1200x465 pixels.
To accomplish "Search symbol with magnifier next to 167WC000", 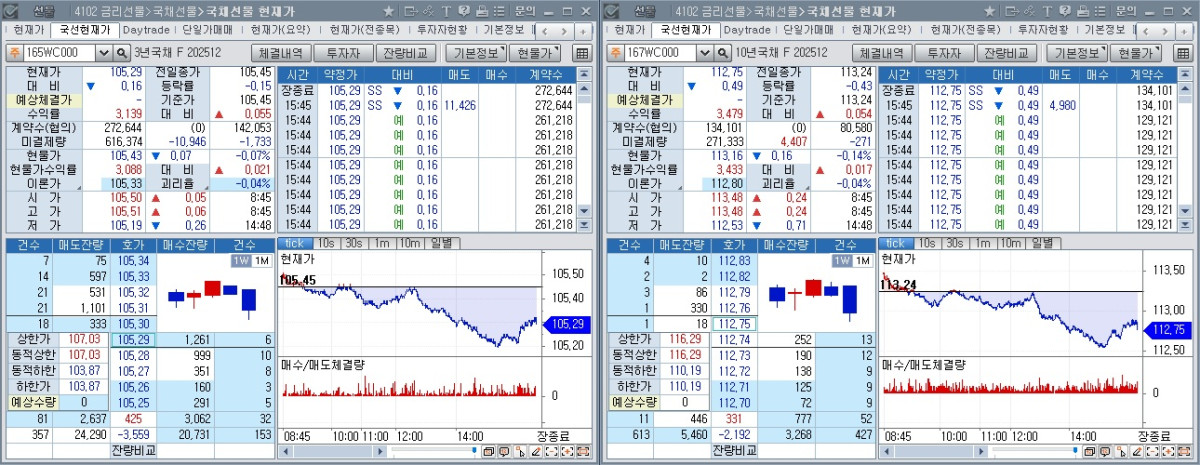I will click(722, 52).
